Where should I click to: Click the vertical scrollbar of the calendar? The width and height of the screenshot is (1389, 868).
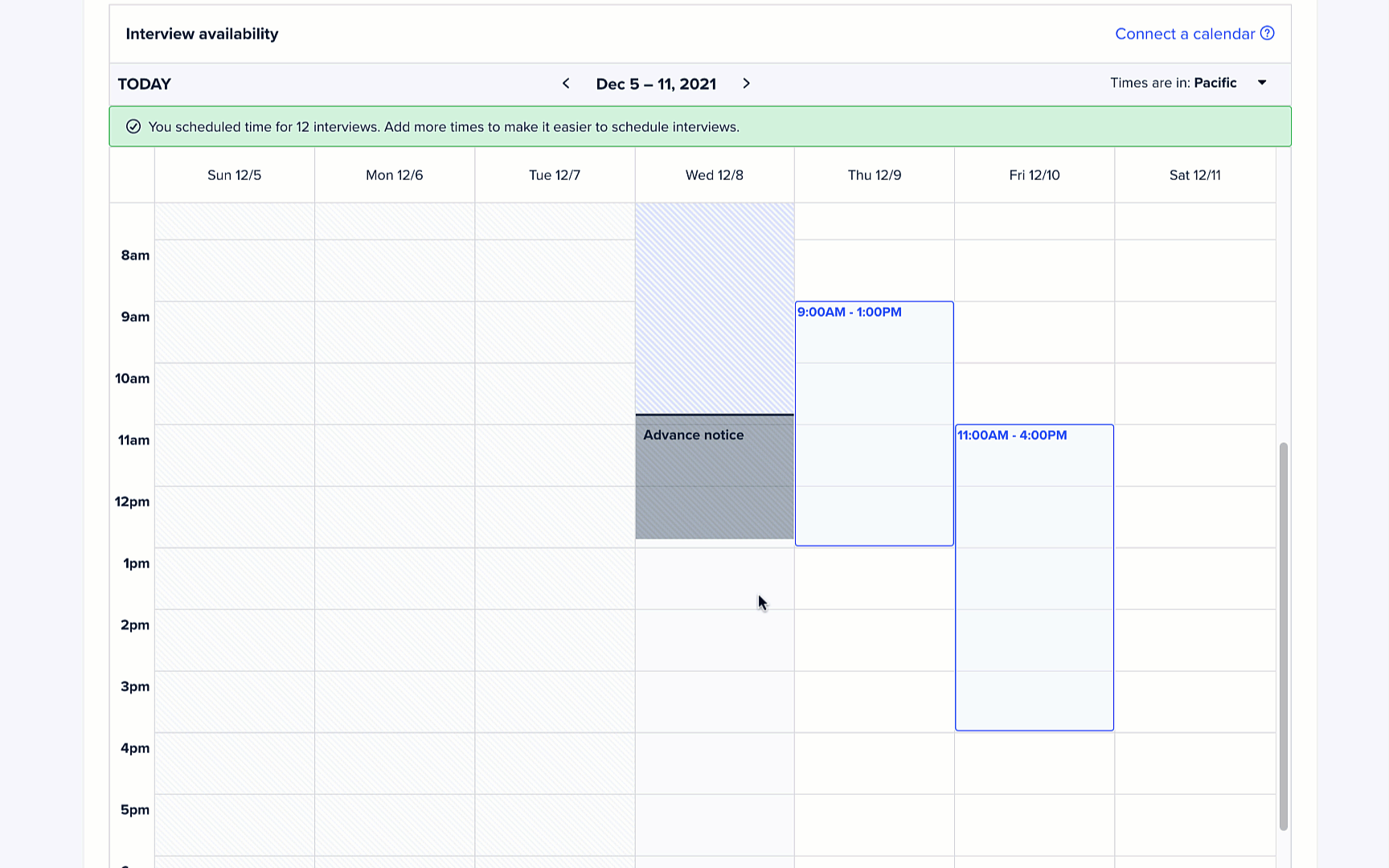(1284, 636)
